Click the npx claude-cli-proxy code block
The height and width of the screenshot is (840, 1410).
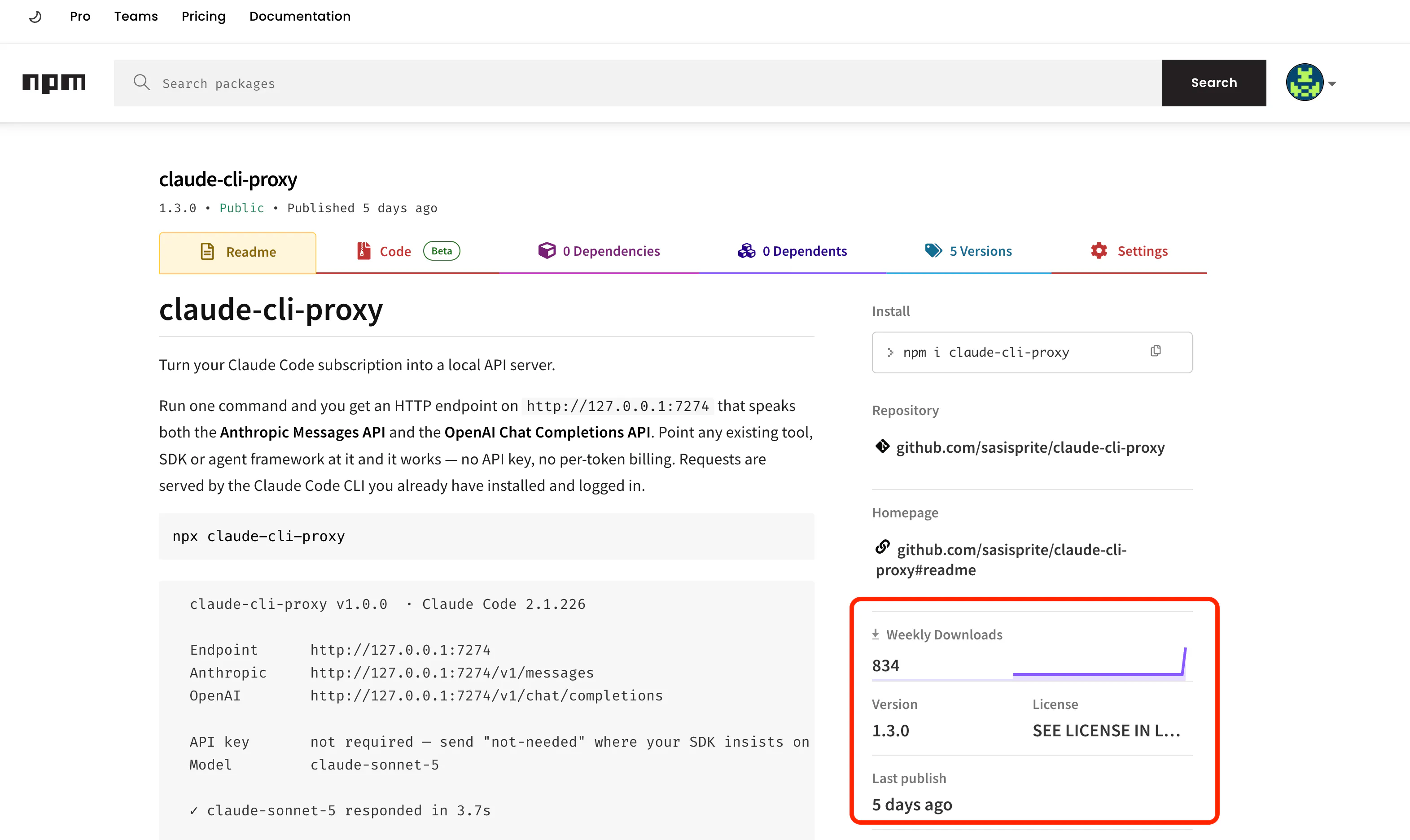(x=486, y=536)
